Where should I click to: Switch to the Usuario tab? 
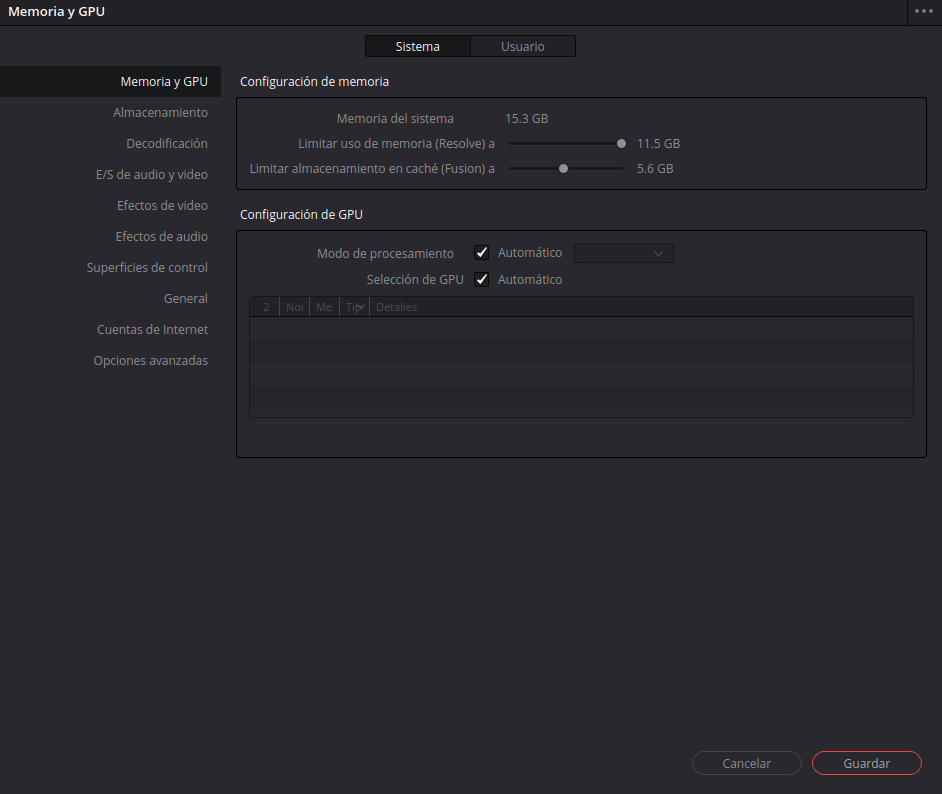pos(523,46)
